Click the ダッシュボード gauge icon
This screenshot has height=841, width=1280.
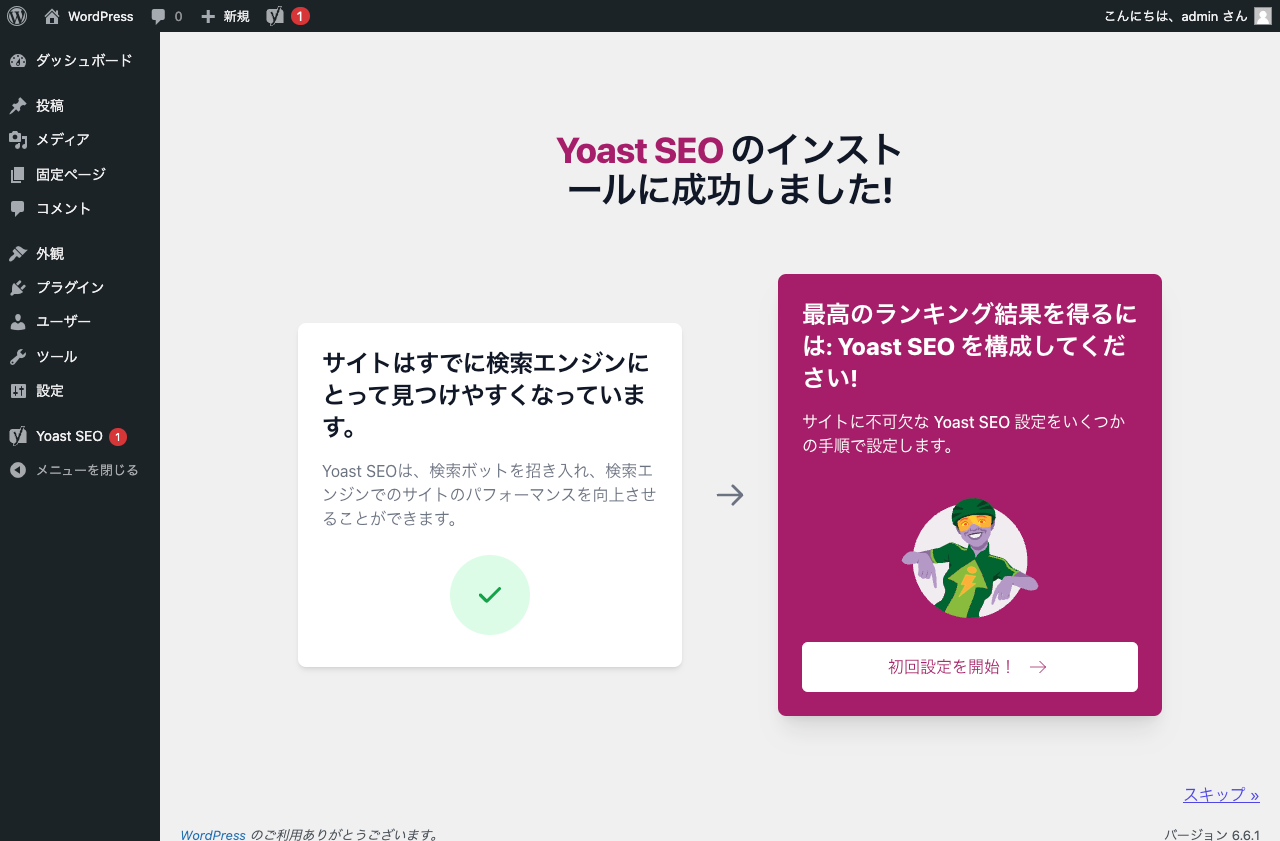18,61
